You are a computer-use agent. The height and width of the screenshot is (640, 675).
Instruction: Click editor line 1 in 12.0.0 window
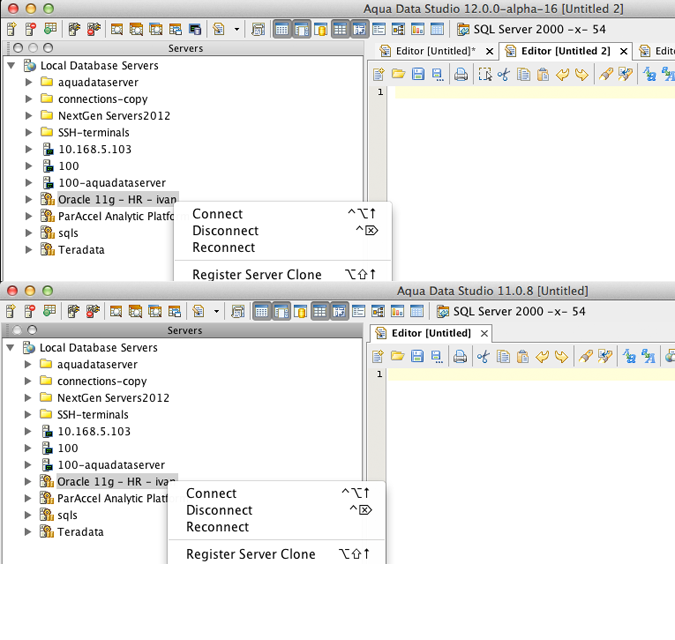(x=534, y=92)
